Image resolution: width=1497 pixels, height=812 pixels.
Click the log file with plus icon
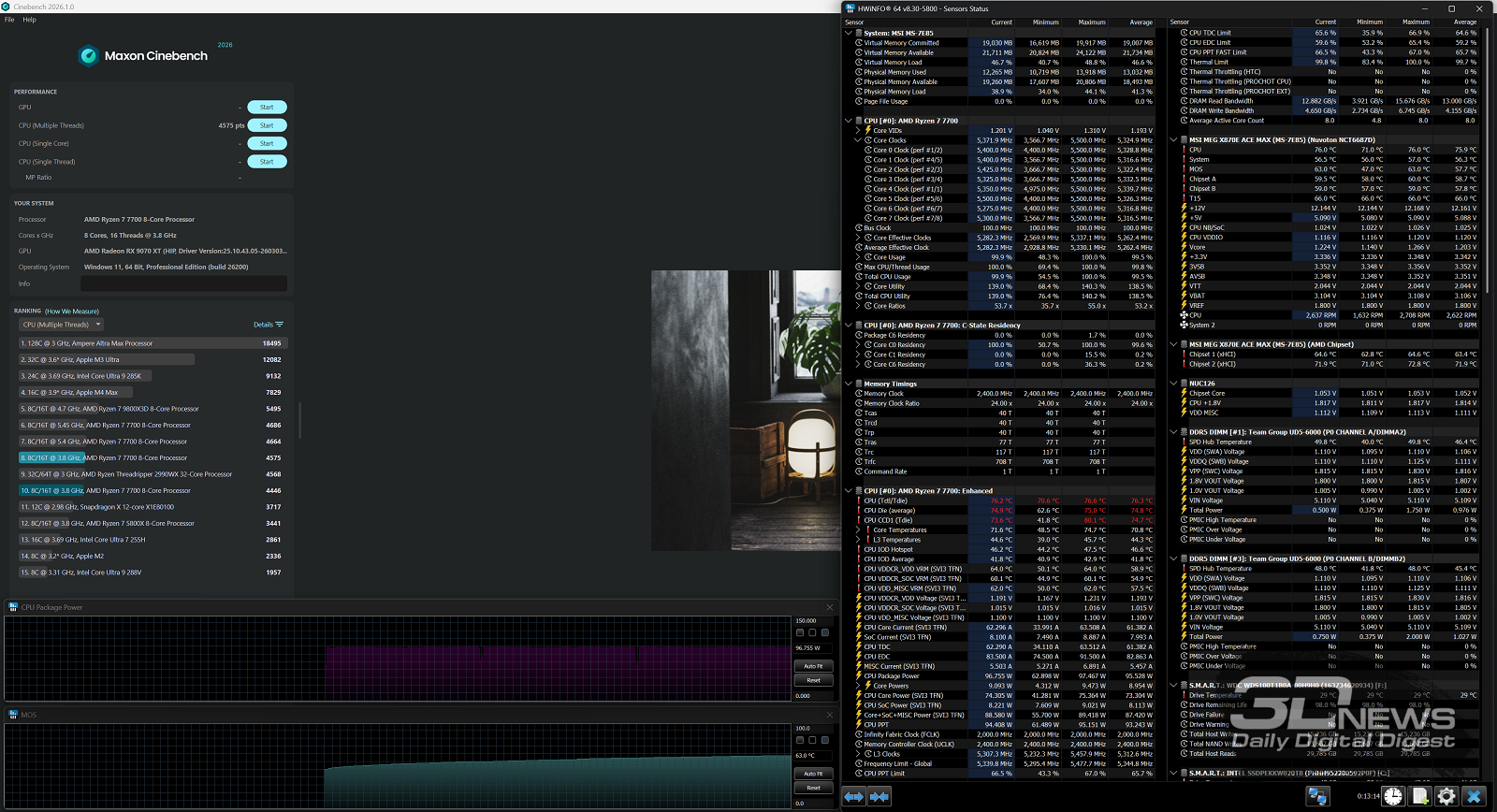(x=1420, y=796)
